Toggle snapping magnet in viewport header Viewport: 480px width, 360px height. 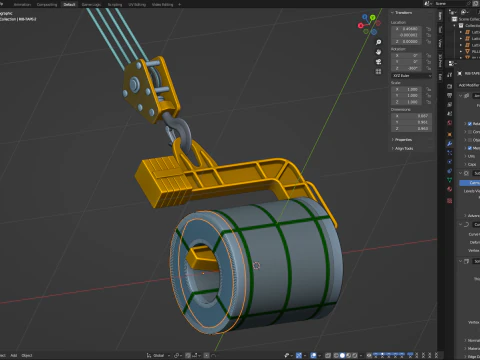click(188, 355)
